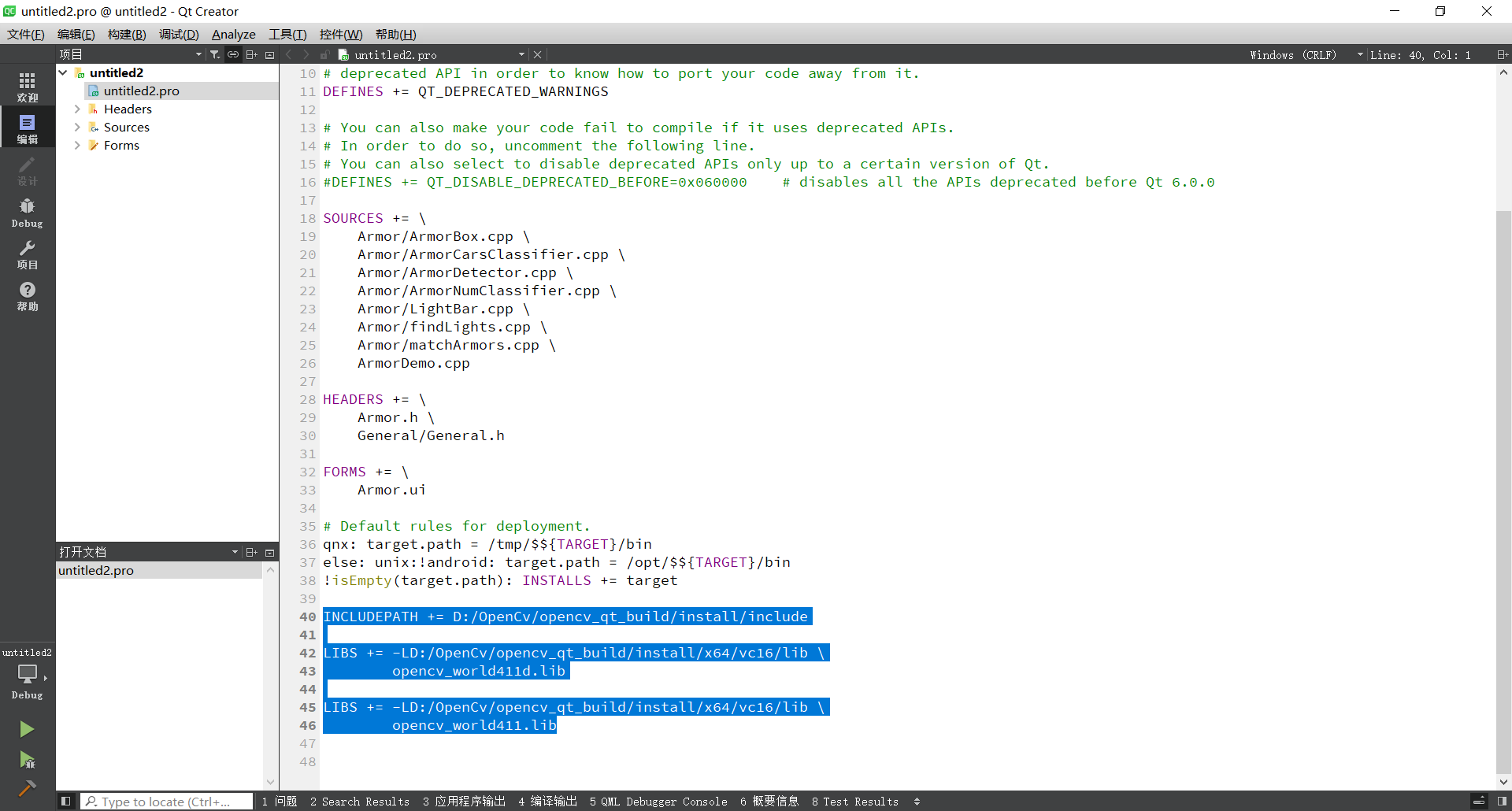This screenshot has width=1512, height=811.
Task: Split the editor using top-right icon
Action: tap(1502, 54)
